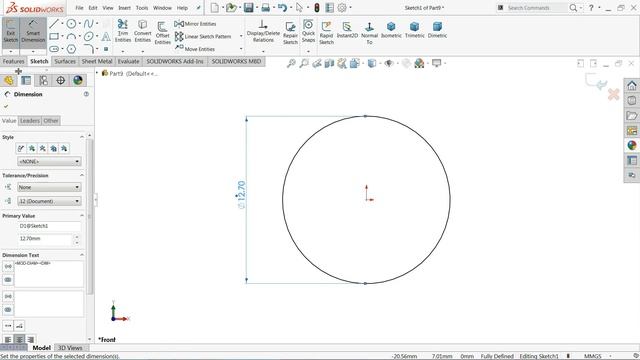Open the DisplayManager tab icon

coord(78,80)
